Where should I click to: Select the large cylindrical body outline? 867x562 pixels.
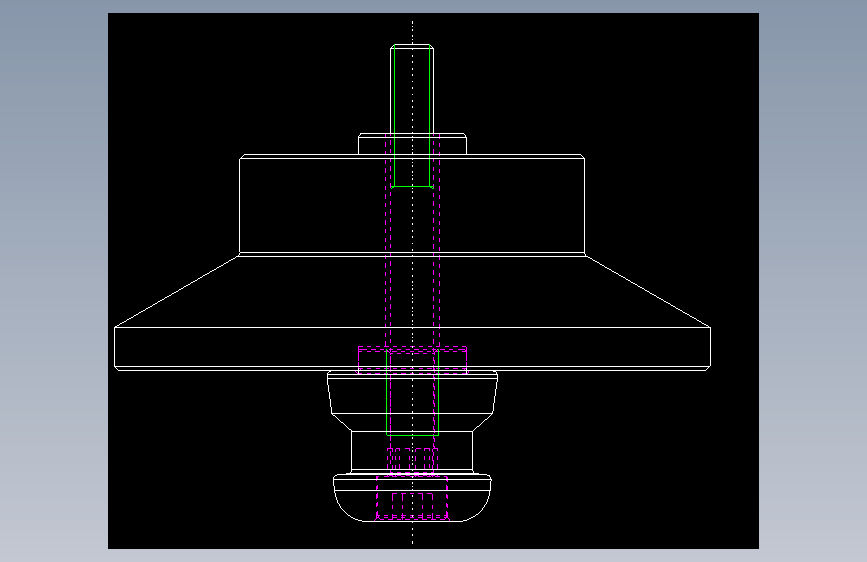[x=412, y=205]
